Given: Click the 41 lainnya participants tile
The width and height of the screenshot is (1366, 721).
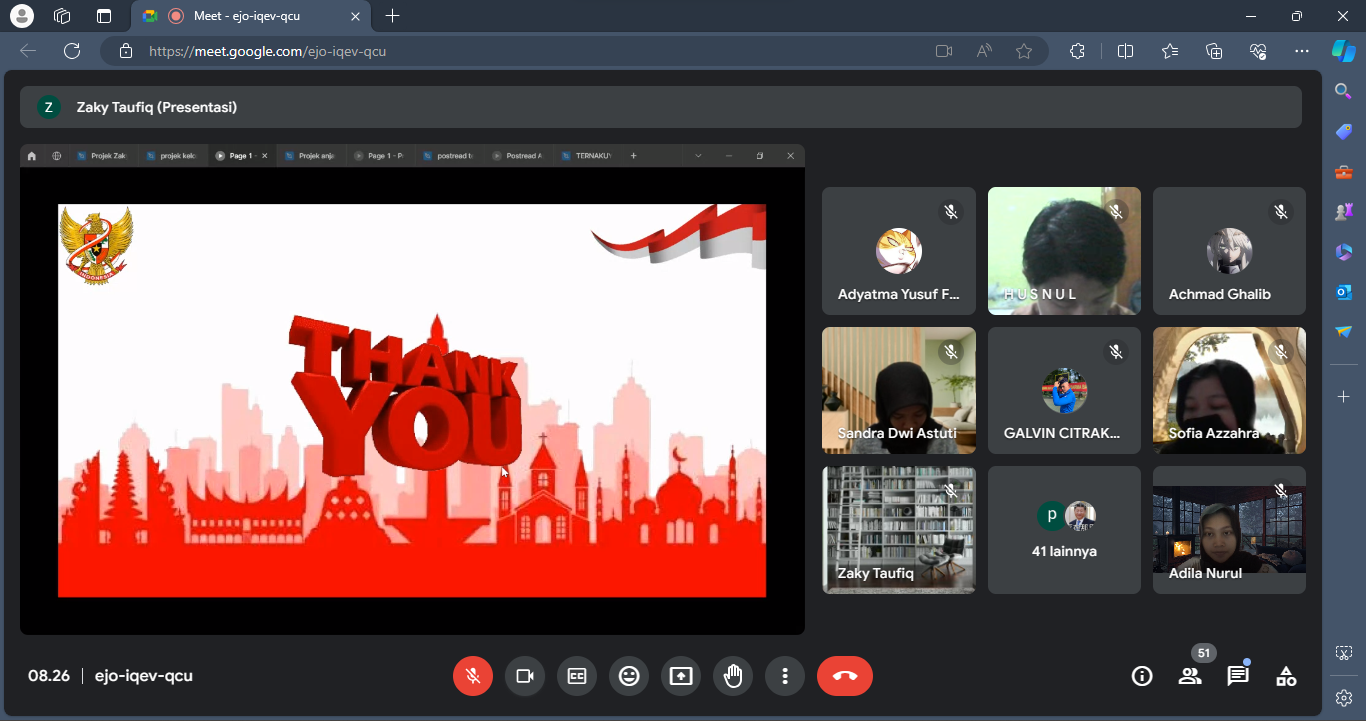Looking at the screenshot, I should click(1064, 530).
